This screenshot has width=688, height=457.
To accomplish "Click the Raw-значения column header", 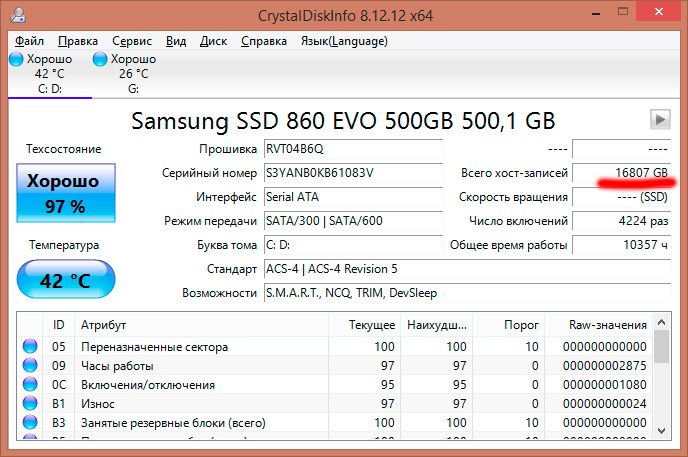I will click(x=598, y=325).
